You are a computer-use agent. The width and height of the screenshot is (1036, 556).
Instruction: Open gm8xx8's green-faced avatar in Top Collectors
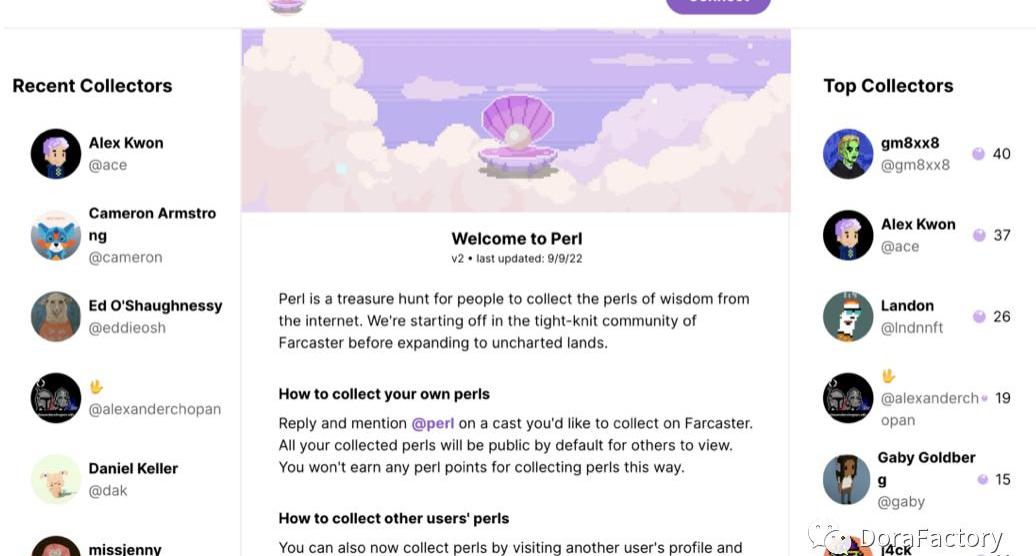coord(848,154)
